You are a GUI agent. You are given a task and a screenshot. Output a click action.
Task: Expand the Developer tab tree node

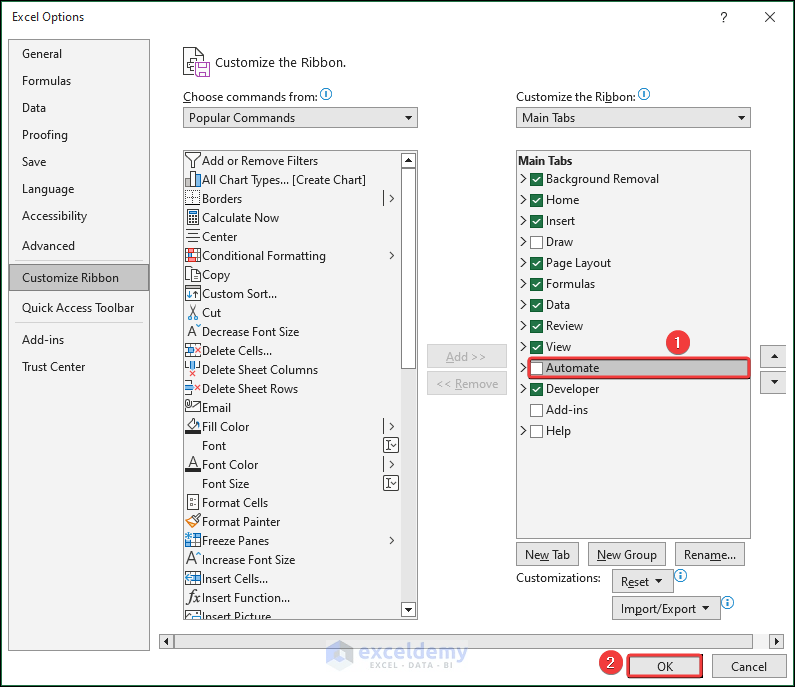[x=523, y=388]
